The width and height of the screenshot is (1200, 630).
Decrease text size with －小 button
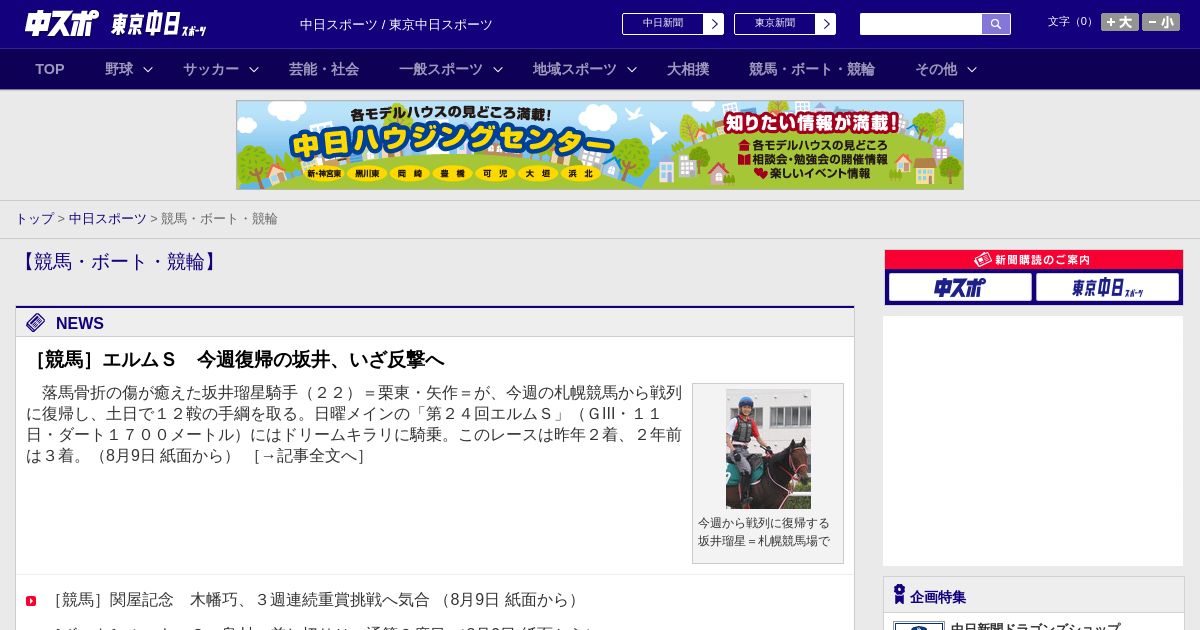(x=1161, y=22)
